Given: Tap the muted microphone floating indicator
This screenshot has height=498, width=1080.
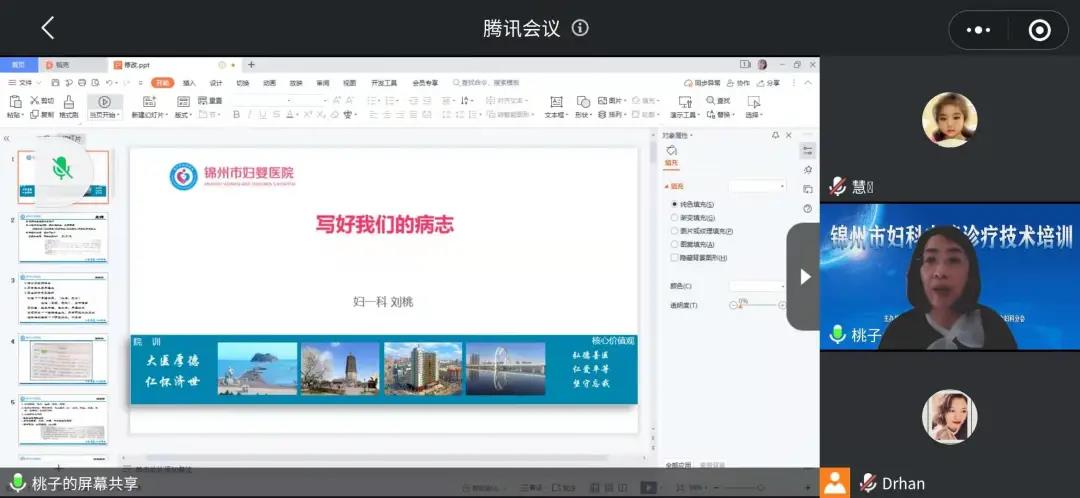Looking at the screenshot, I should click(61, 168).
